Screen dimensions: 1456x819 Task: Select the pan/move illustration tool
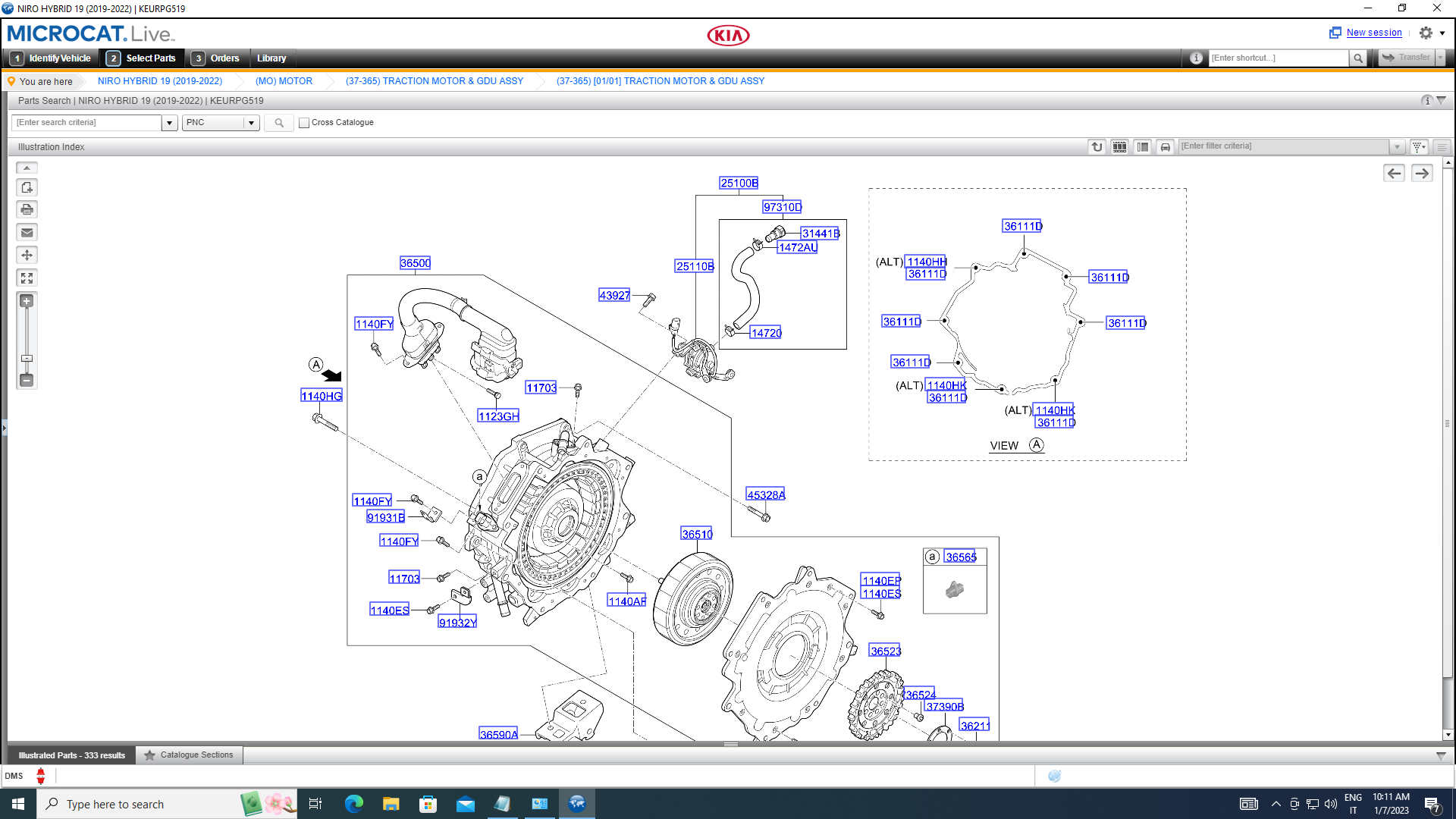27,255
